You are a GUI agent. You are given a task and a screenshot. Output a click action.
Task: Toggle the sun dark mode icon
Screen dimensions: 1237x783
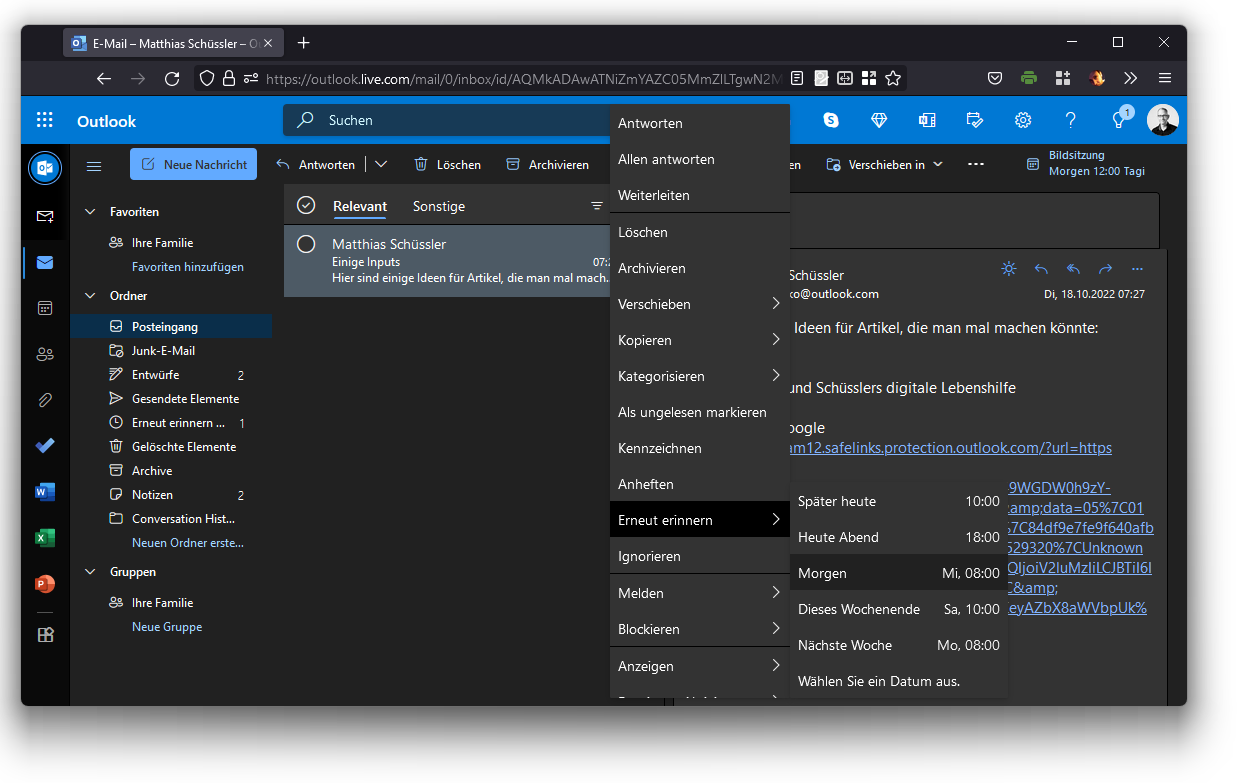click(x=1009, y=269)
